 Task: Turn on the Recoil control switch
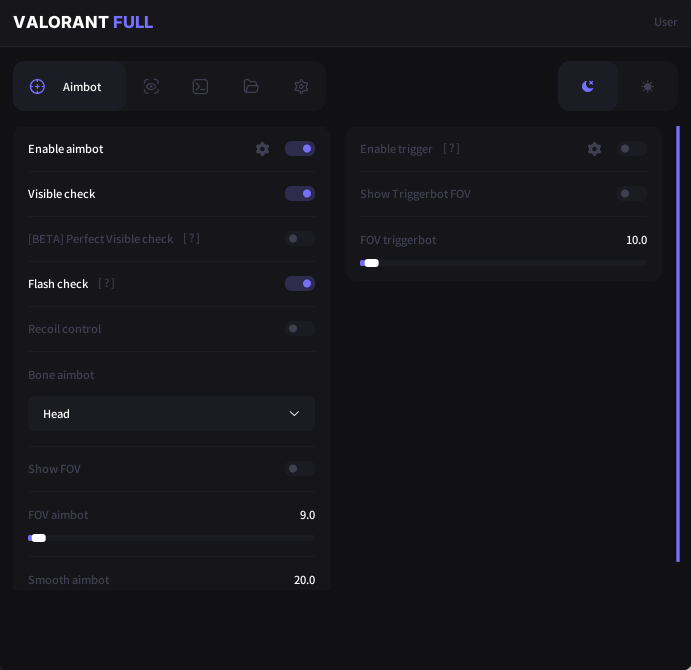300,329
